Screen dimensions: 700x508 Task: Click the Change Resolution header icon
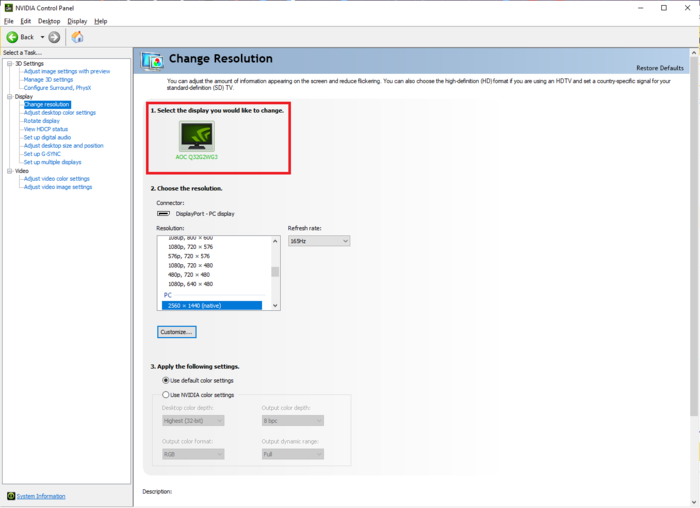152,61
